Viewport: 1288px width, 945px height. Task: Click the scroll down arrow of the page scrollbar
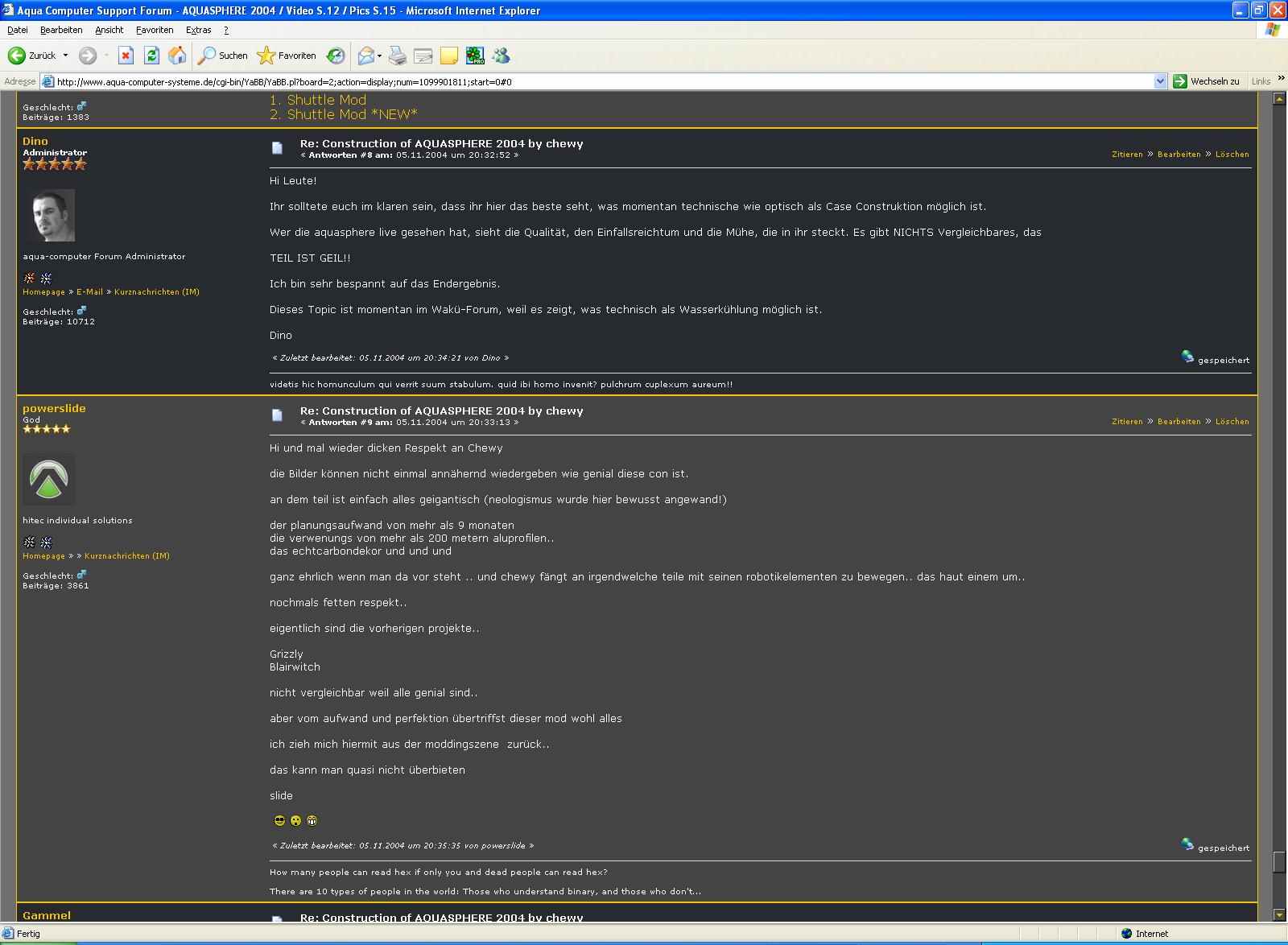coord(1279,914)
